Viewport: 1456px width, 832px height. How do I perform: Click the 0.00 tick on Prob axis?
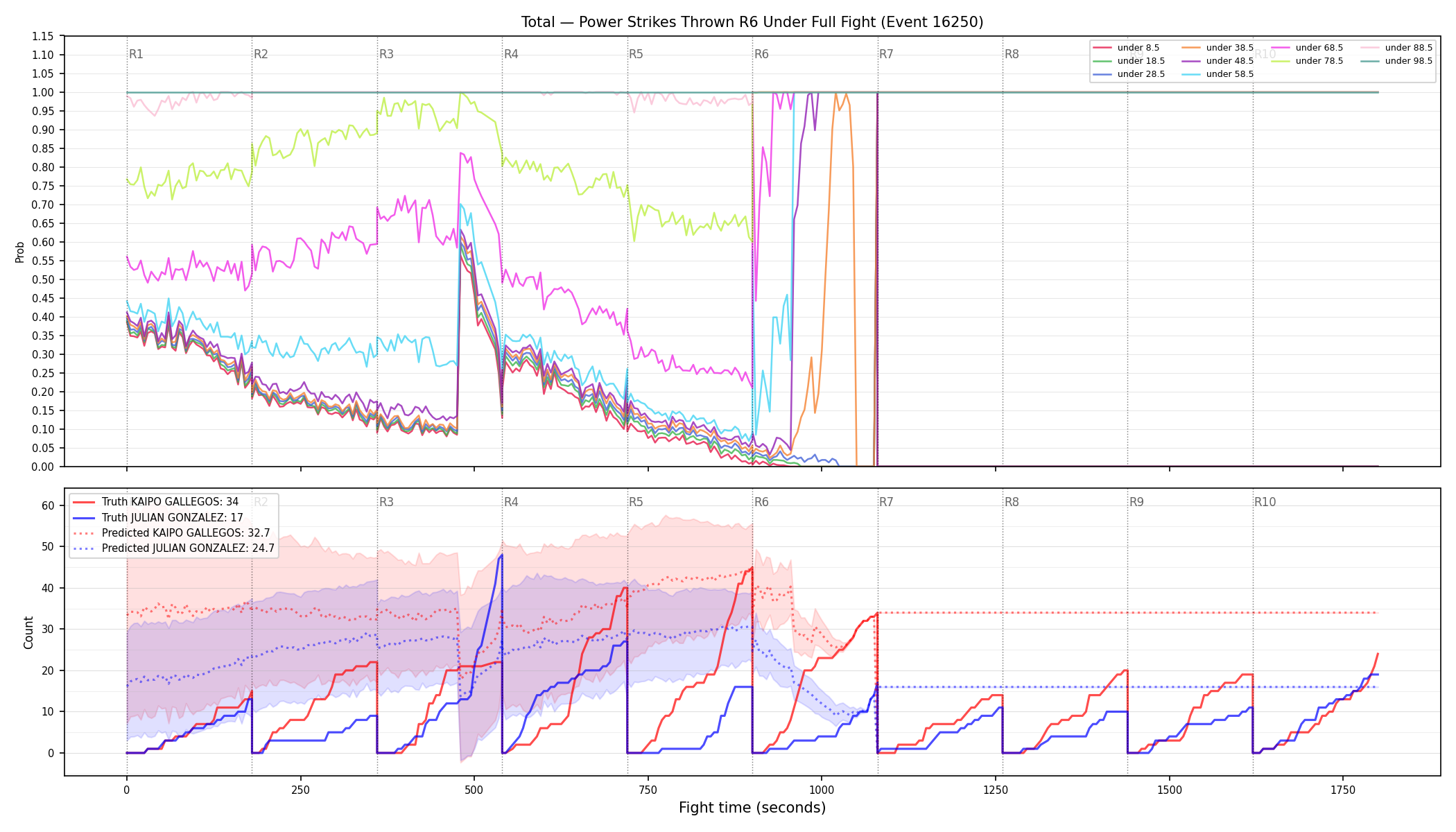[x=42, y=467]
